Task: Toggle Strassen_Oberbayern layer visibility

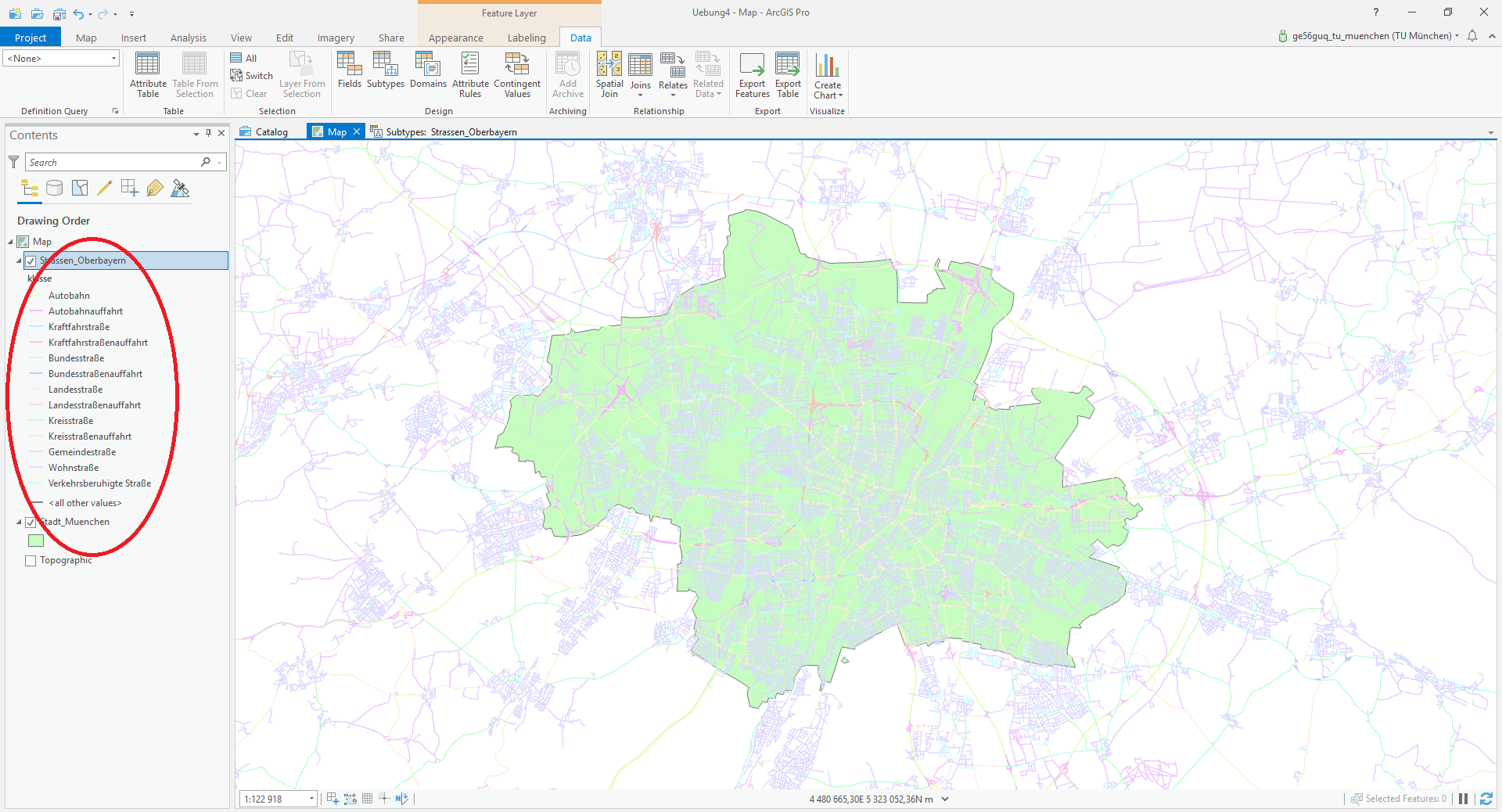Action: pyautogui.click(x=31, y=260)
